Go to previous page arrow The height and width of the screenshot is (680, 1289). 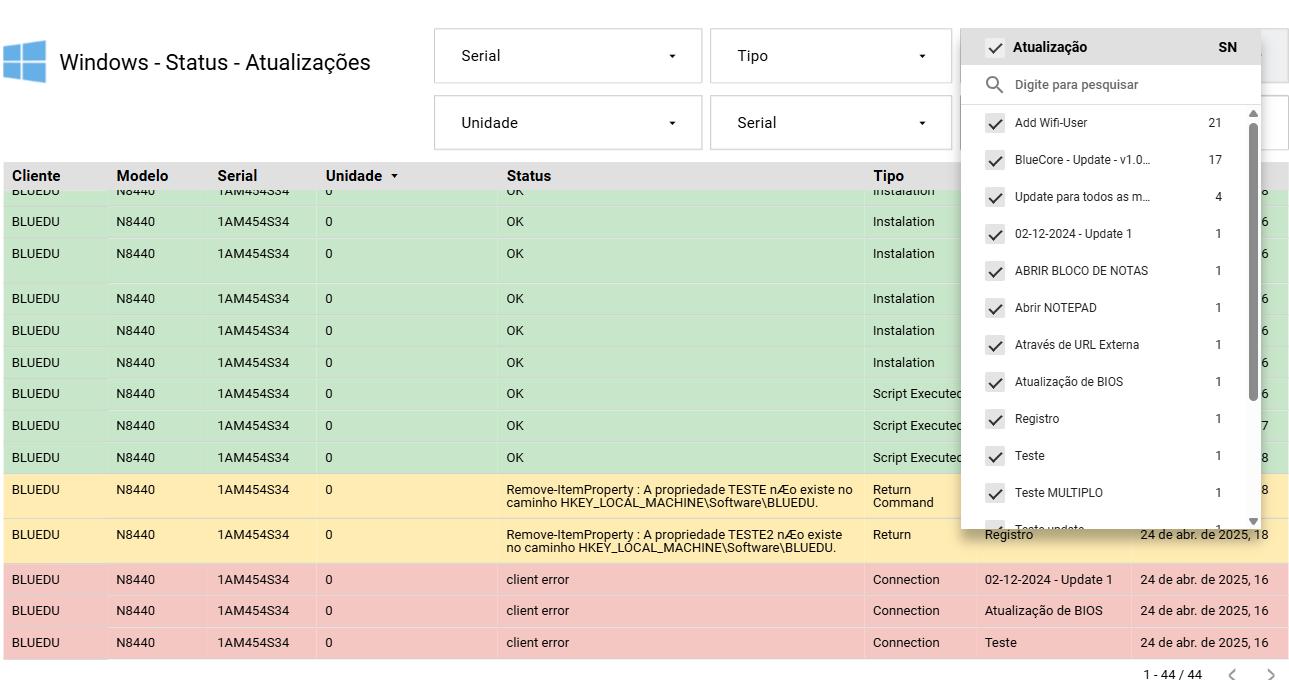[x=1232, y=675]
